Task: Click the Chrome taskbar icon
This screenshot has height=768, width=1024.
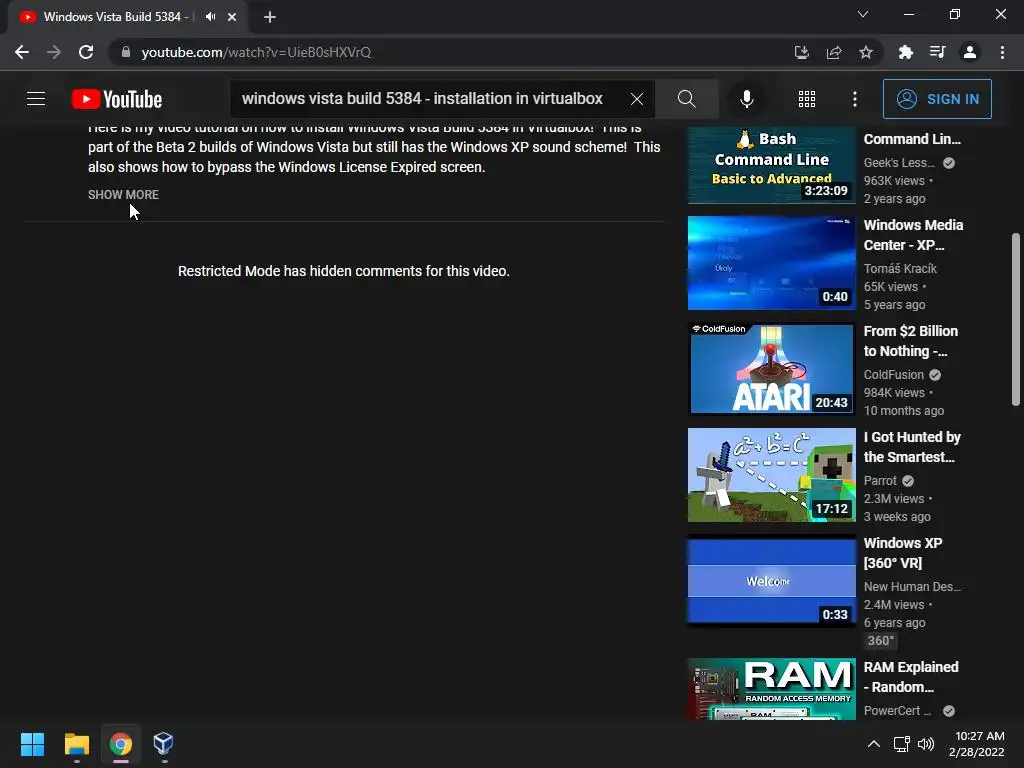Action: coord(121,744)
